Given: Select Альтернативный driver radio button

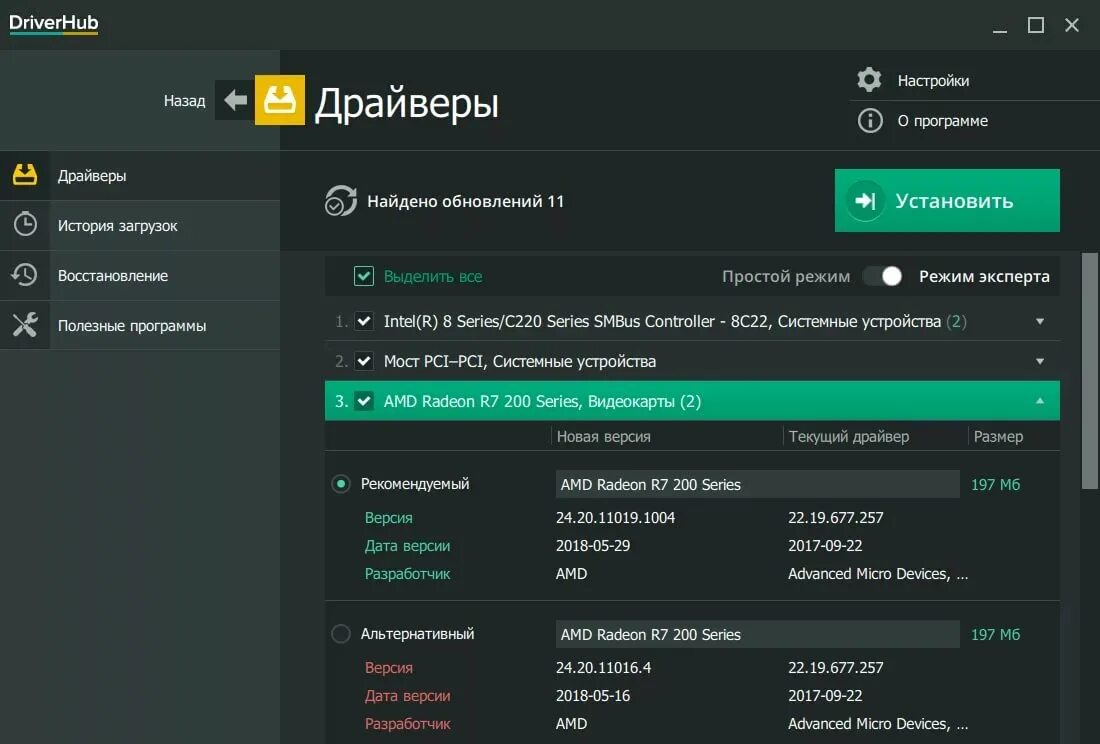Looking at the screenshot, I should (x=341, y=634).
